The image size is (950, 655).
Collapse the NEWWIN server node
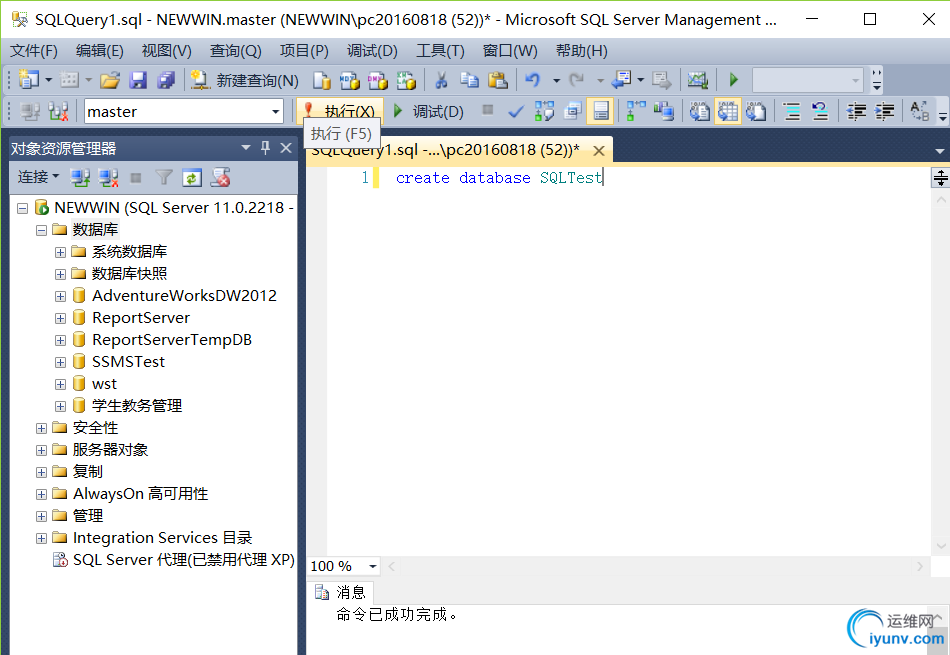point(22,208)
